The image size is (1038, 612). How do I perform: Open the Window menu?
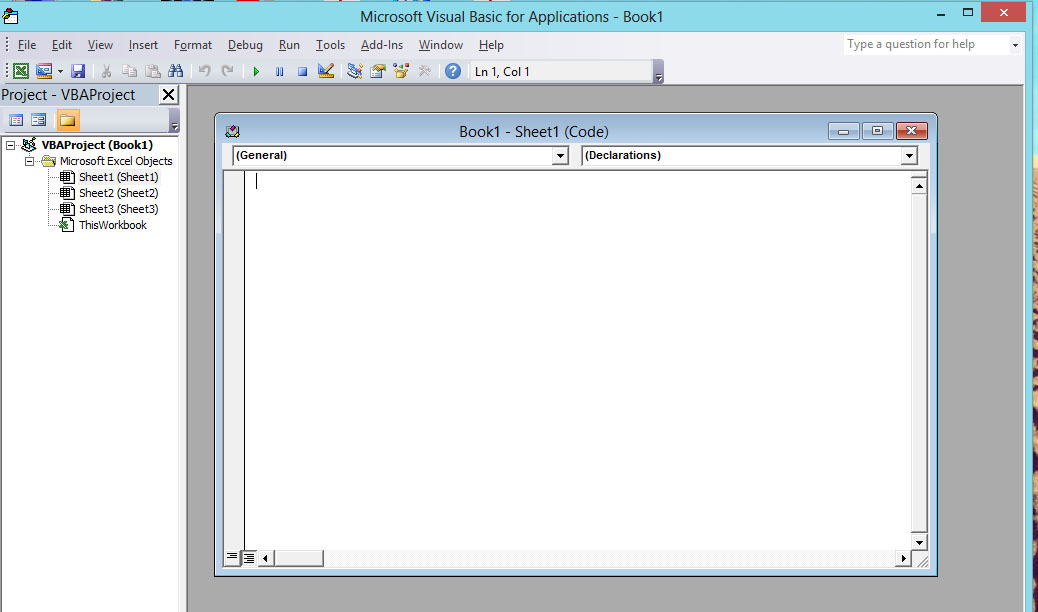441,45
